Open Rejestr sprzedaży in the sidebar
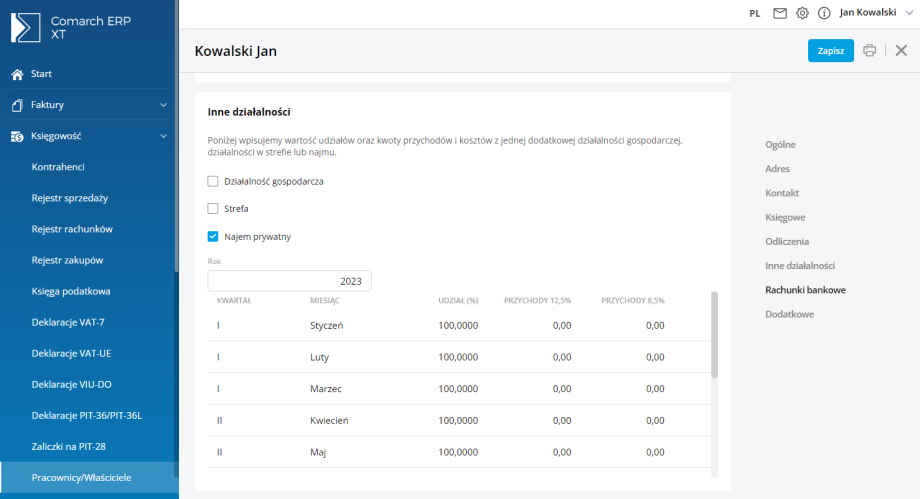920x499 pixels. tap(70, 198)
